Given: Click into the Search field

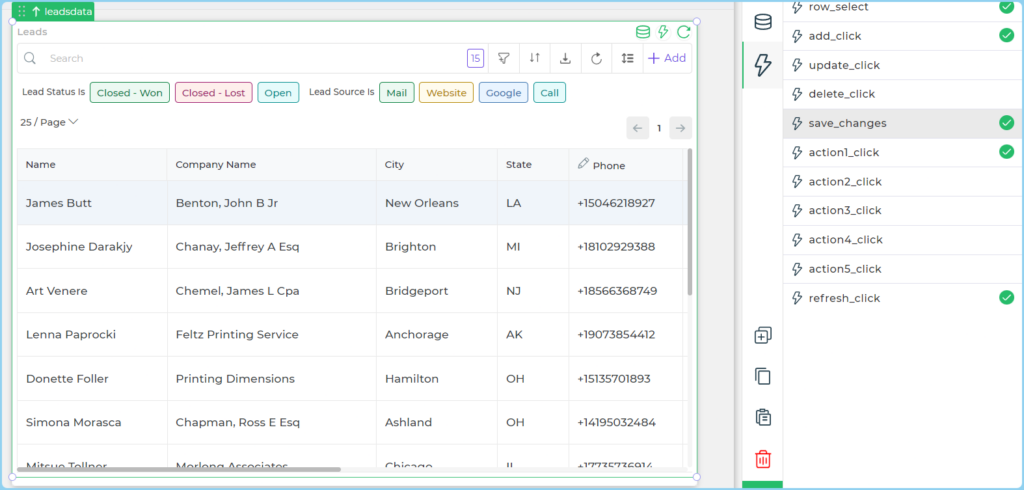Looking at the screenshot, I should click(250, 58).
